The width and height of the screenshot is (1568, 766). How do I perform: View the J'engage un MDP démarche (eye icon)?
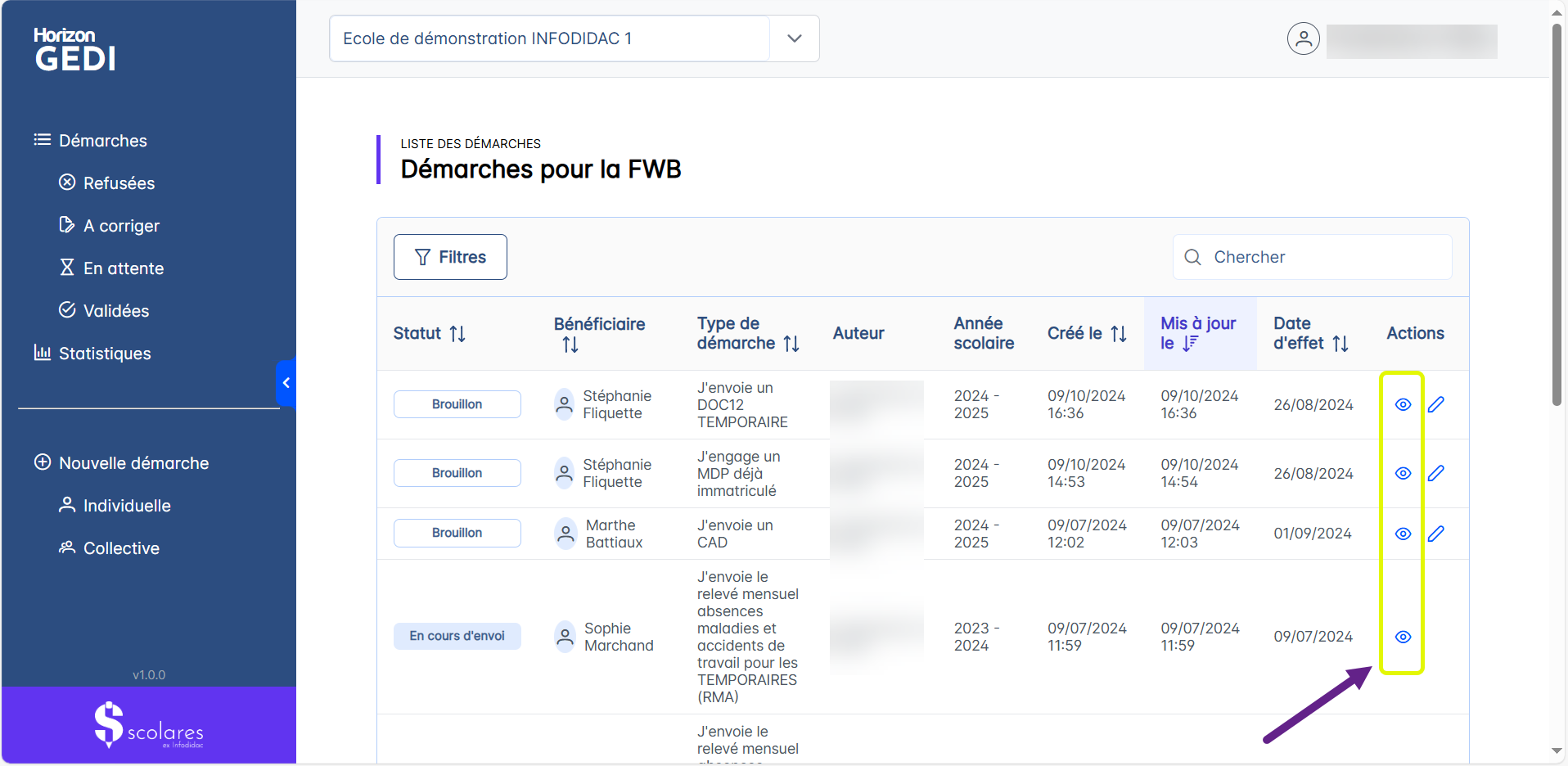point(1403,473)
